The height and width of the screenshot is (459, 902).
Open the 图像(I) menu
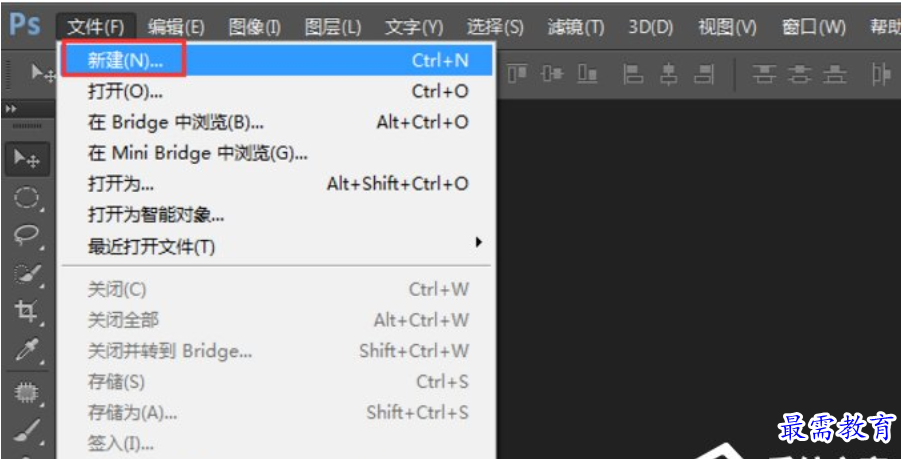point(254,26)
